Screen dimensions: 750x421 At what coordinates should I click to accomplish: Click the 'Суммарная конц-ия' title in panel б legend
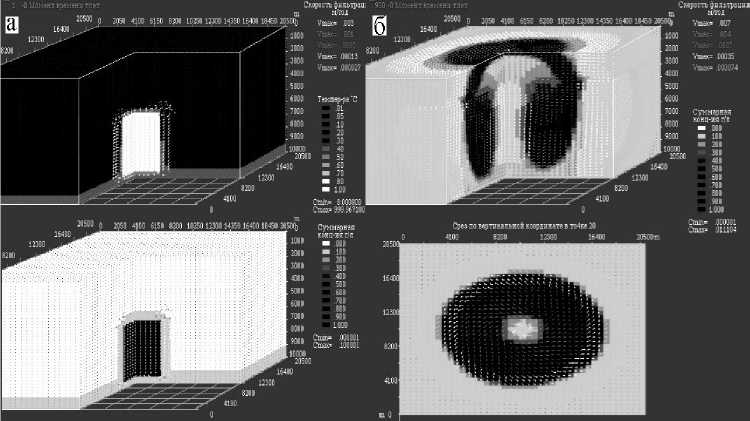712,115
